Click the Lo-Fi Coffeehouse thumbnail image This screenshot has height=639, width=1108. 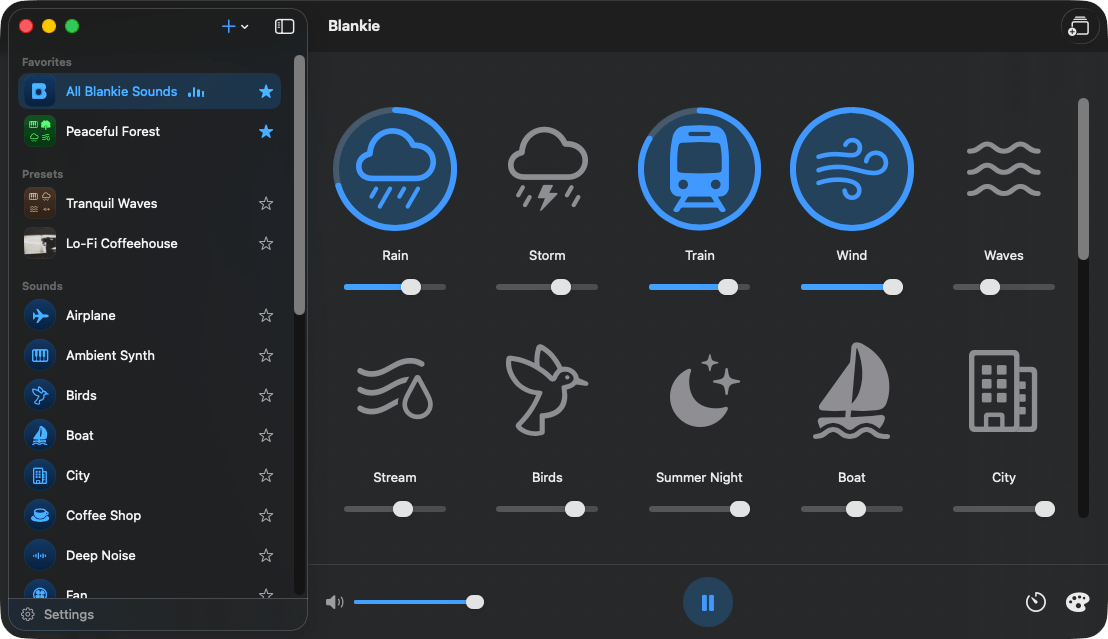click(x=40, y=243)
